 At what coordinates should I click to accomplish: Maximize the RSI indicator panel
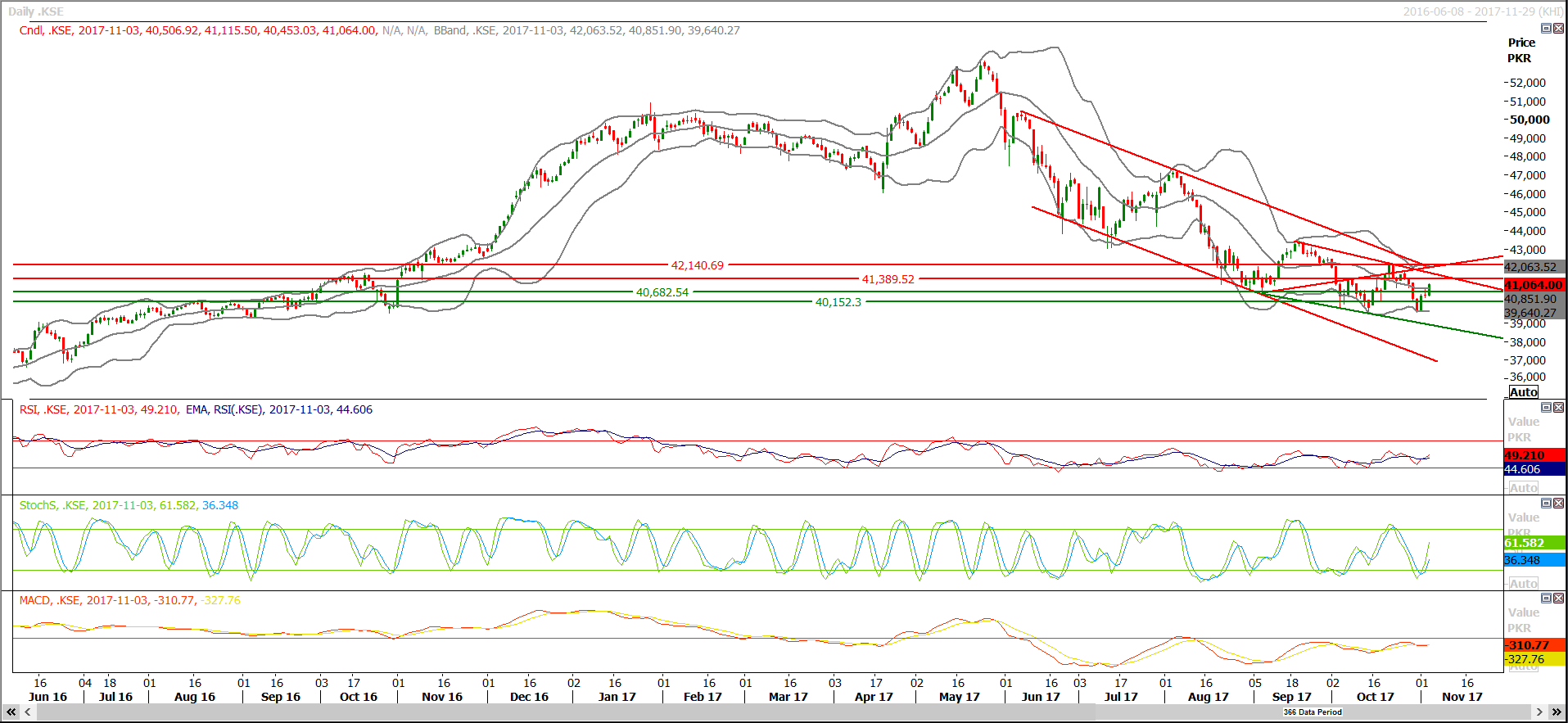click(1546, 408)
